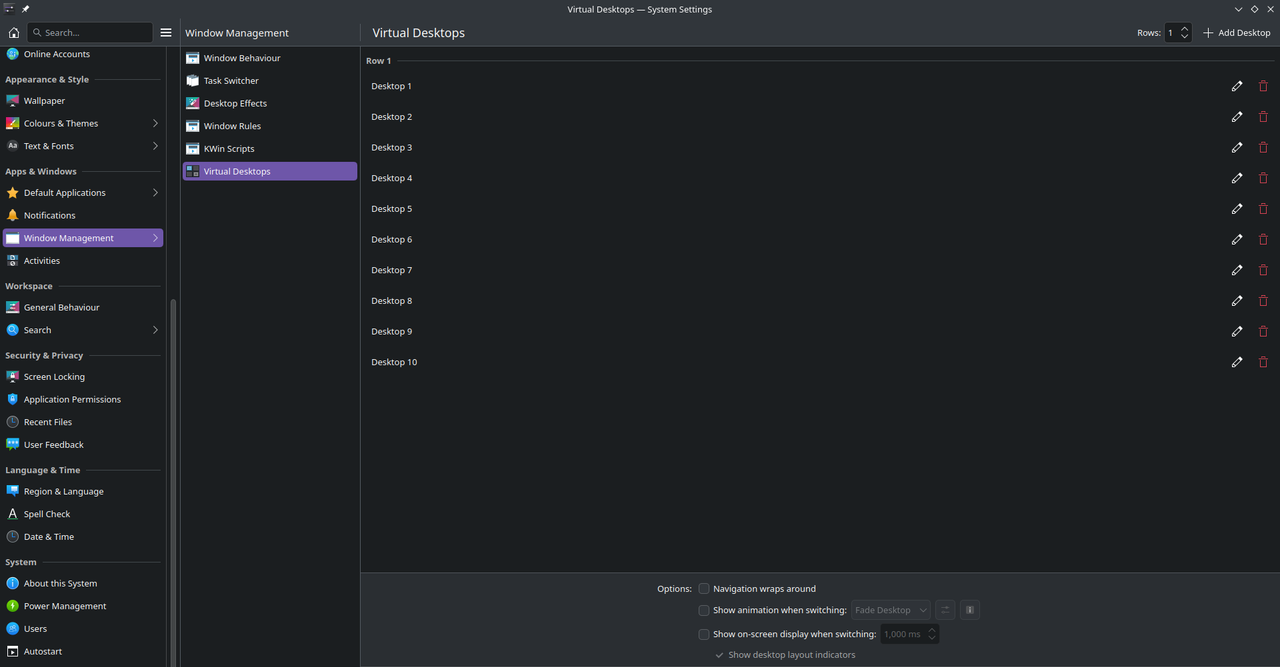Rename Desktop 6 via pencil icon
Image resolution: width=1280 pixels, height=667 pixels.
point(1237,239)
